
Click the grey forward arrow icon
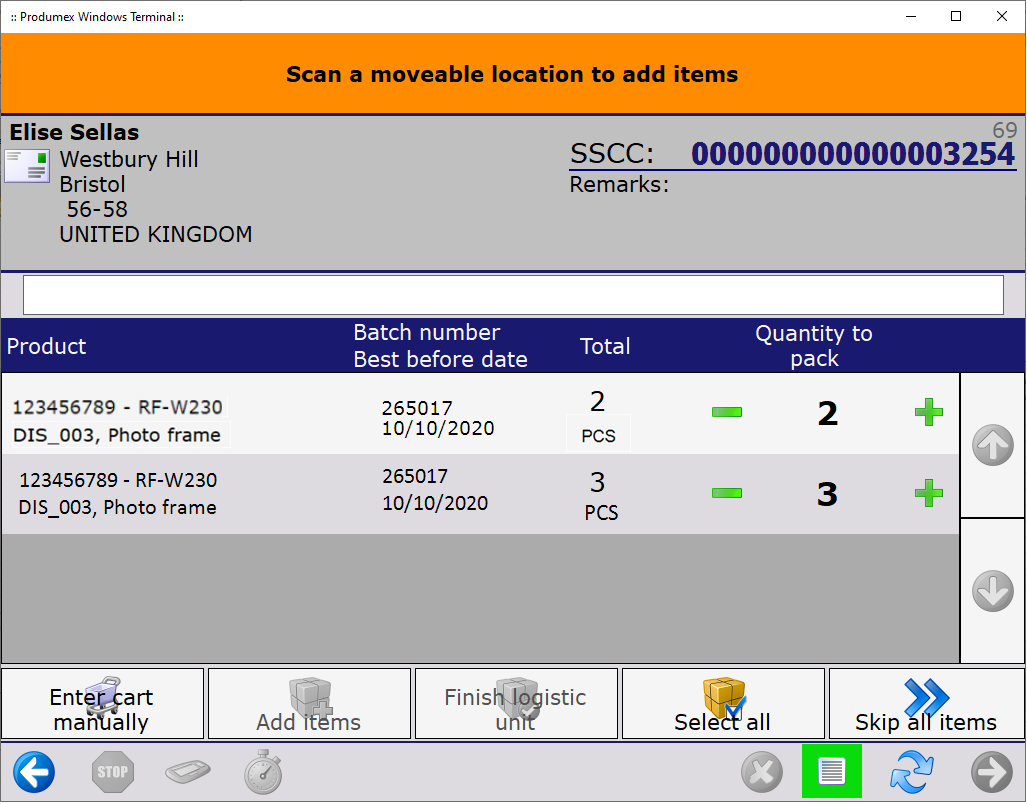[991, 772]
